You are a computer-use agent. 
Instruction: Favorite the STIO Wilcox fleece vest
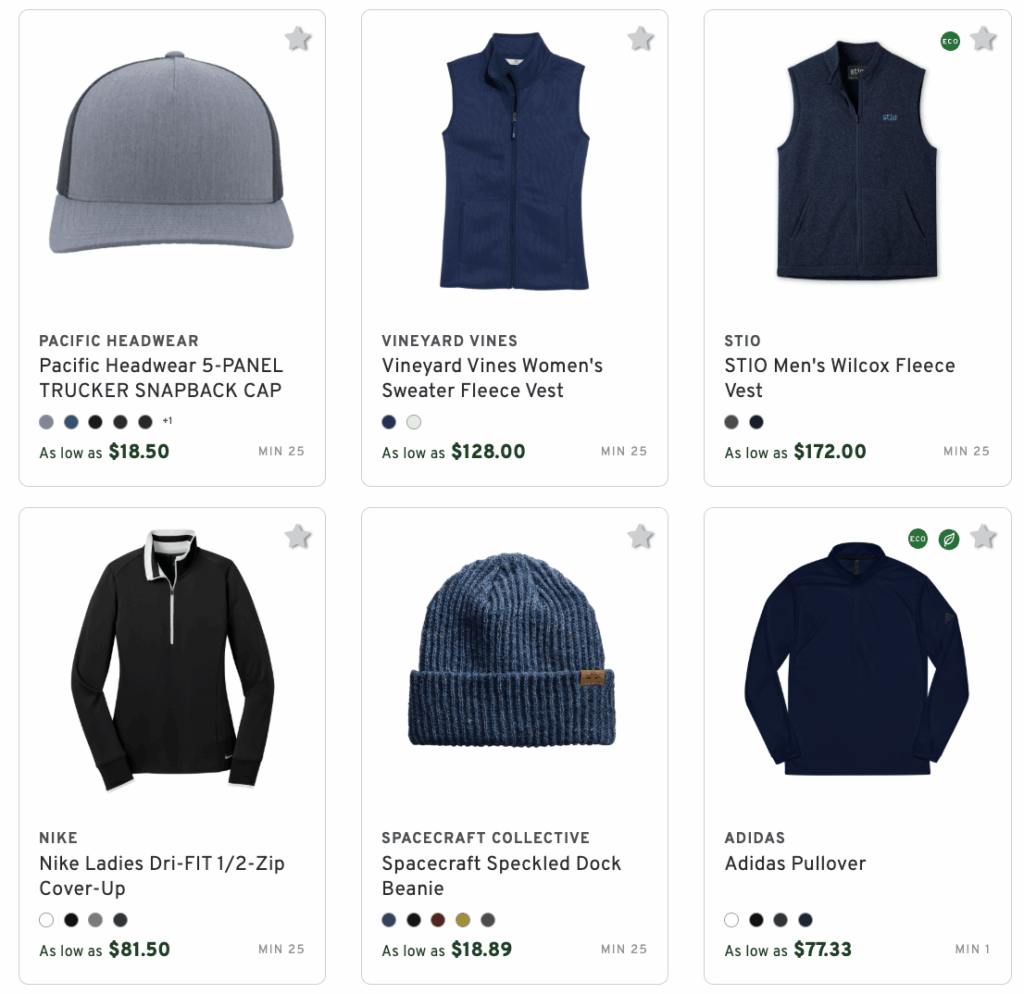[x=983, y=38]
